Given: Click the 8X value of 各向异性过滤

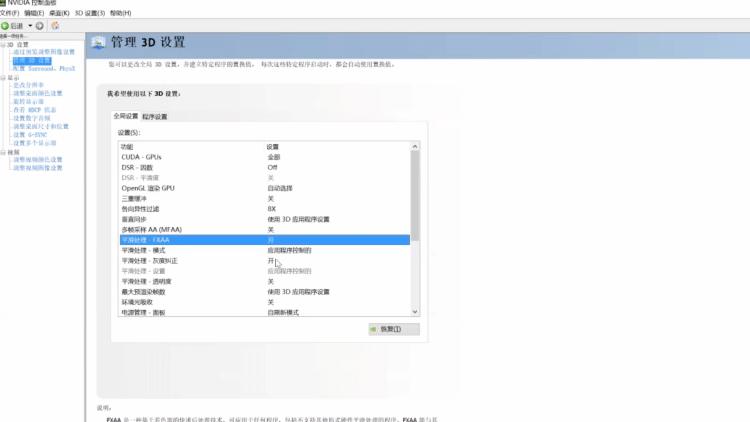Looking at the screenshot, I should point(271,209).
